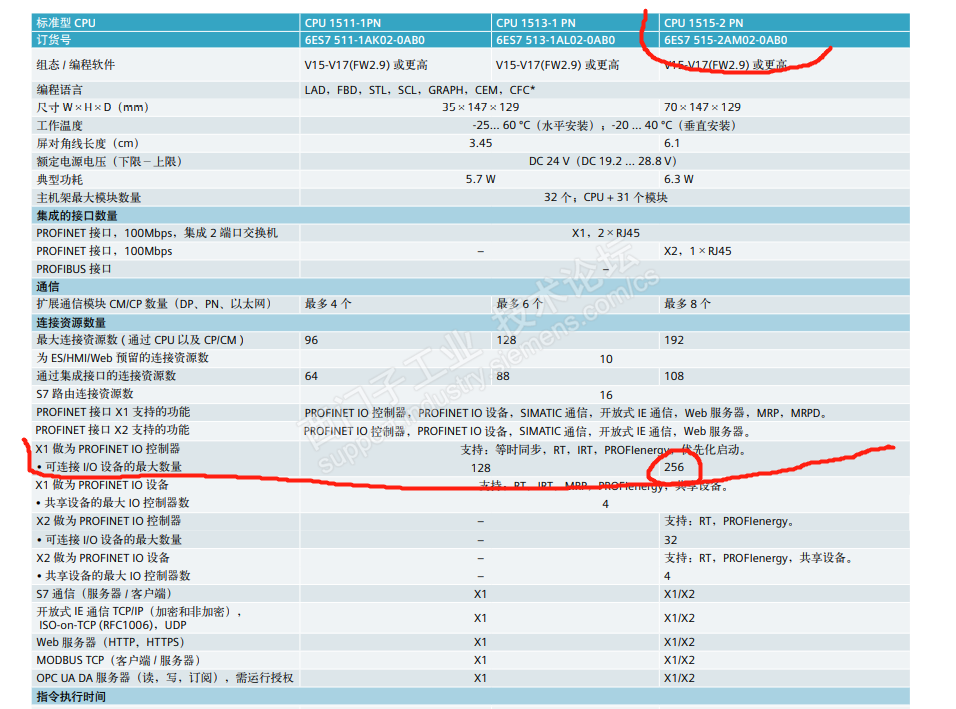Click the "35 × 147 × 129" dimension value
The image size is (956, 709).
(480, 107)
